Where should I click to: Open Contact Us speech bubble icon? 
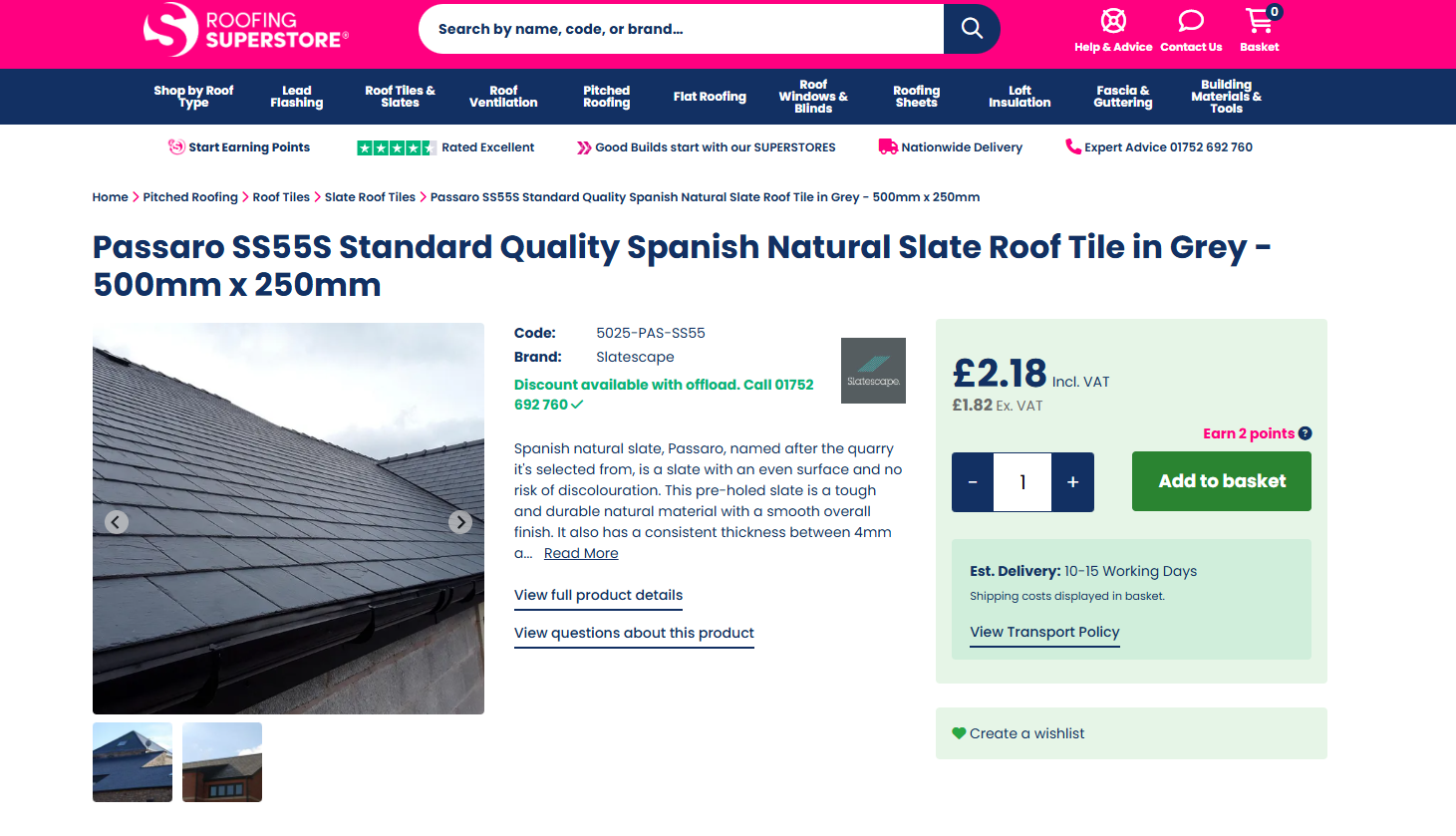(1191, 21)
